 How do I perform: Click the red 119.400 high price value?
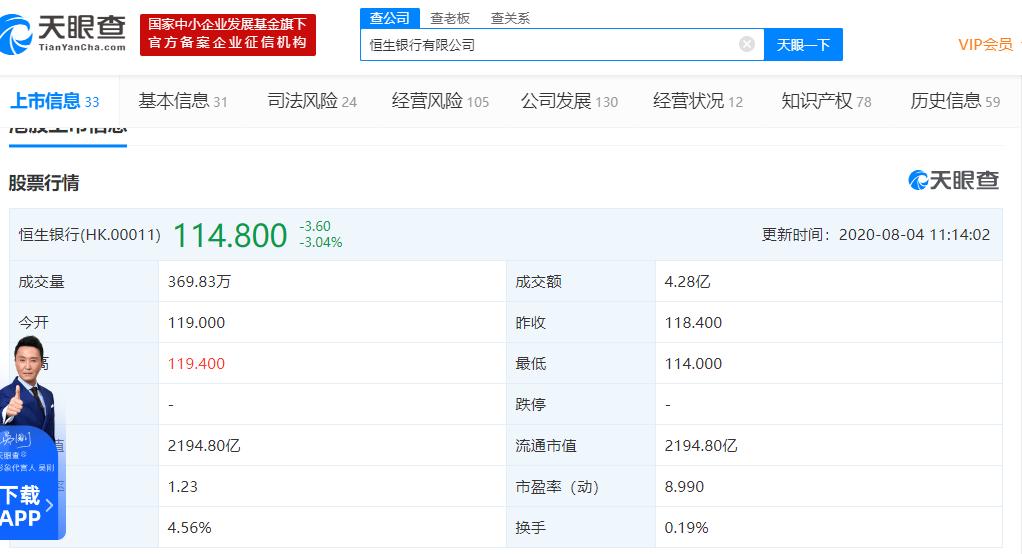[x=196, y=364]
